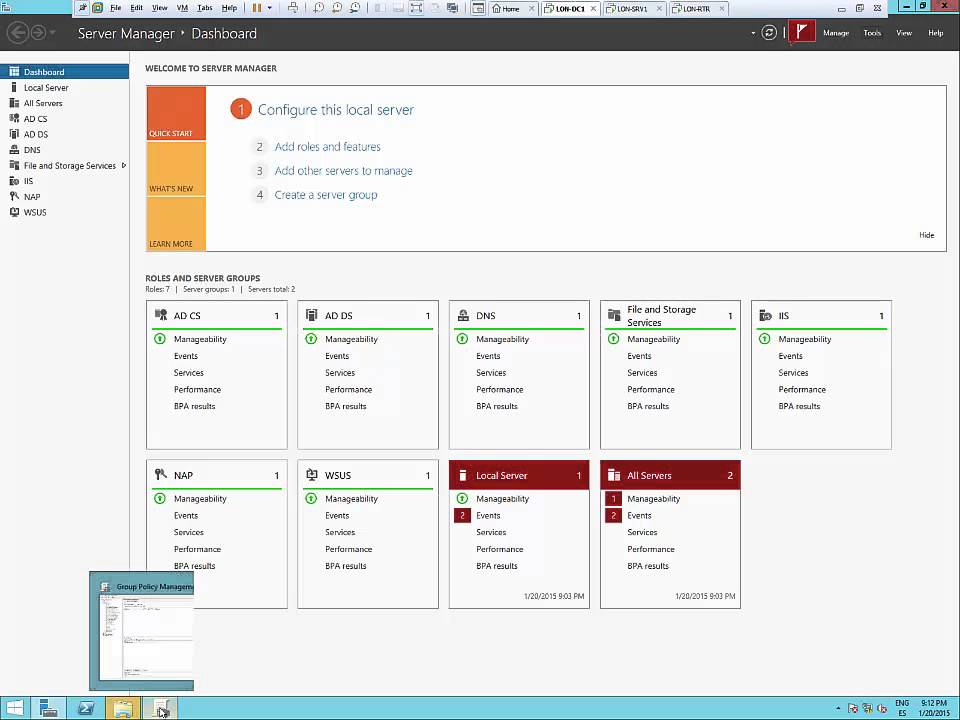This screenshot has height=720, width=960.
Task: Click the Dashboard icon in sidebar
Action: click(x=14, y=72)
